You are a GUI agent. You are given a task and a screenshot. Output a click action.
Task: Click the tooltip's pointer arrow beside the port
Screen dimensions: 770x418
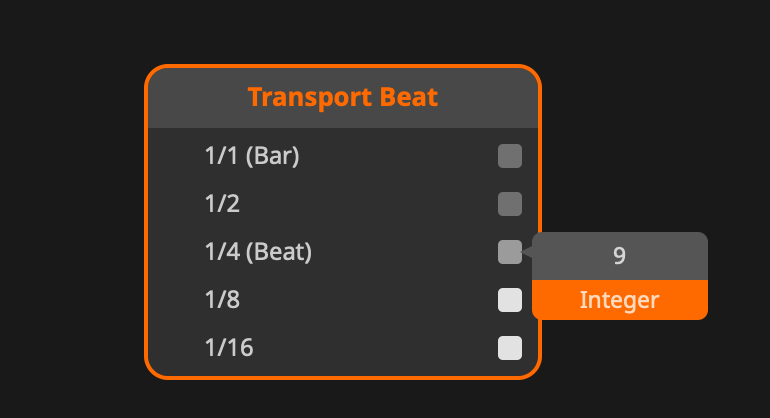pos(527,254)
